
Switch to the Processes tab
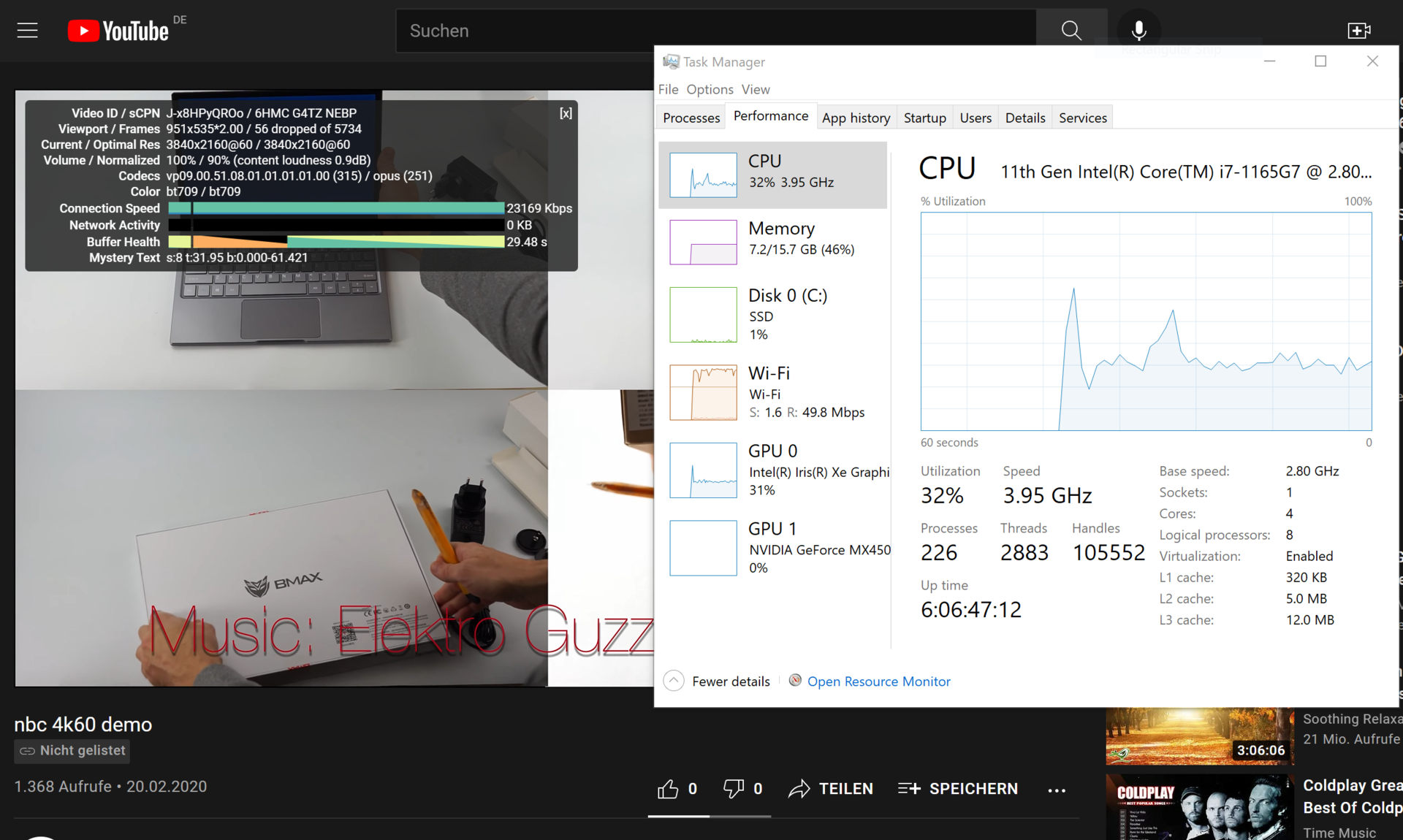click(x=691, y=118)
